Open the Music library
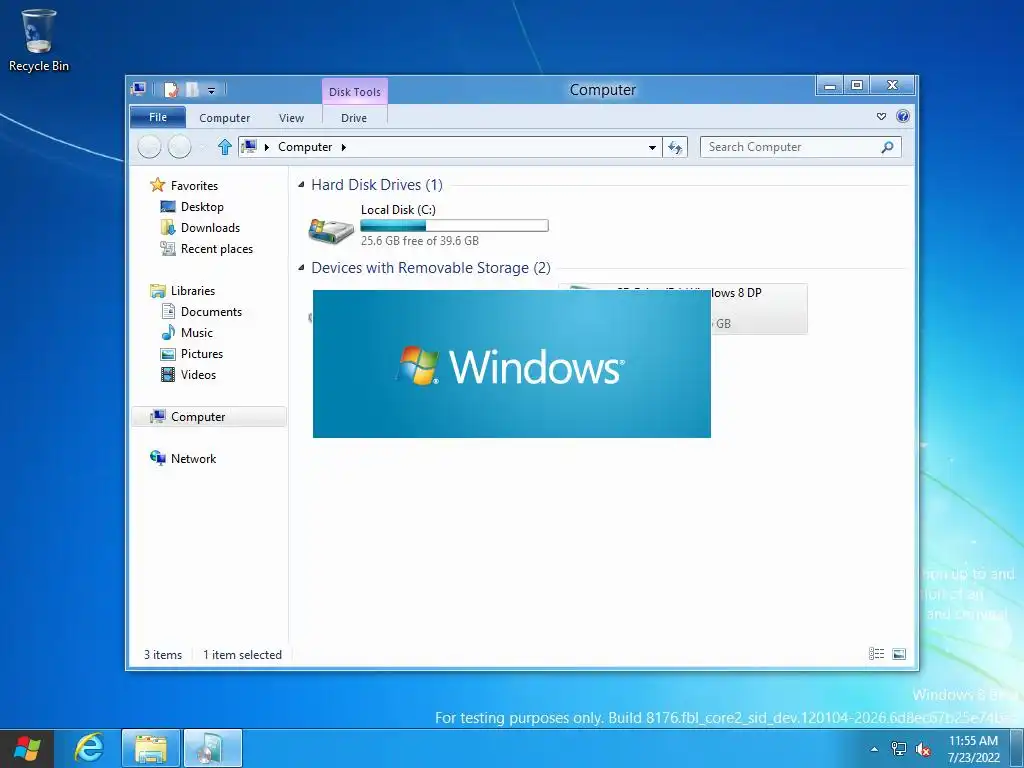 (x=197, y=332)
